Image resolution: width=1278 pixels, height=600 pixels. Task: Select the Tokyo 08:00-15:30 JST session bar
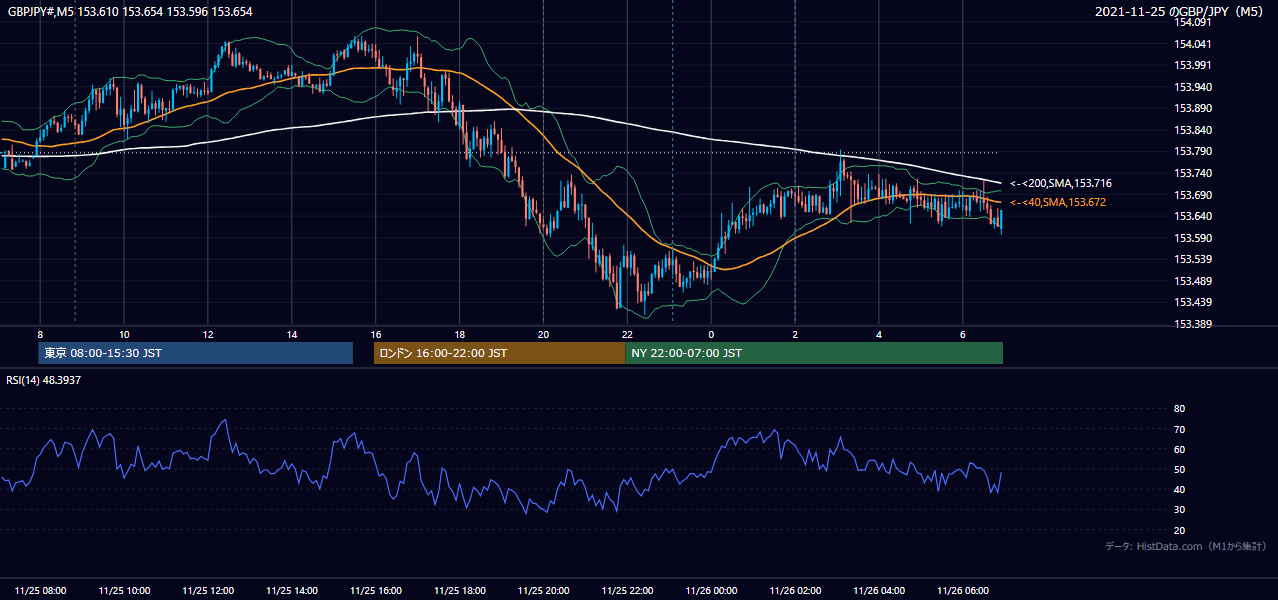pos(195,353)
